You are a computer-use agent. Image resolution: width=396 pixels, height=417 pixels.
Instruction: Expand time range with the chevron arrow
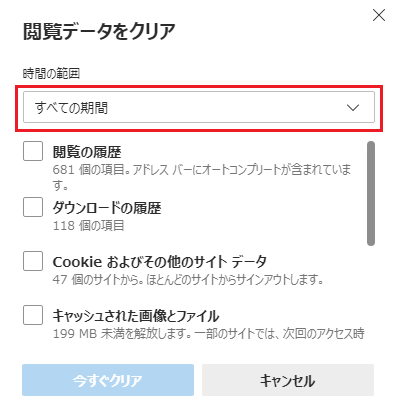(x=353, y=108)
